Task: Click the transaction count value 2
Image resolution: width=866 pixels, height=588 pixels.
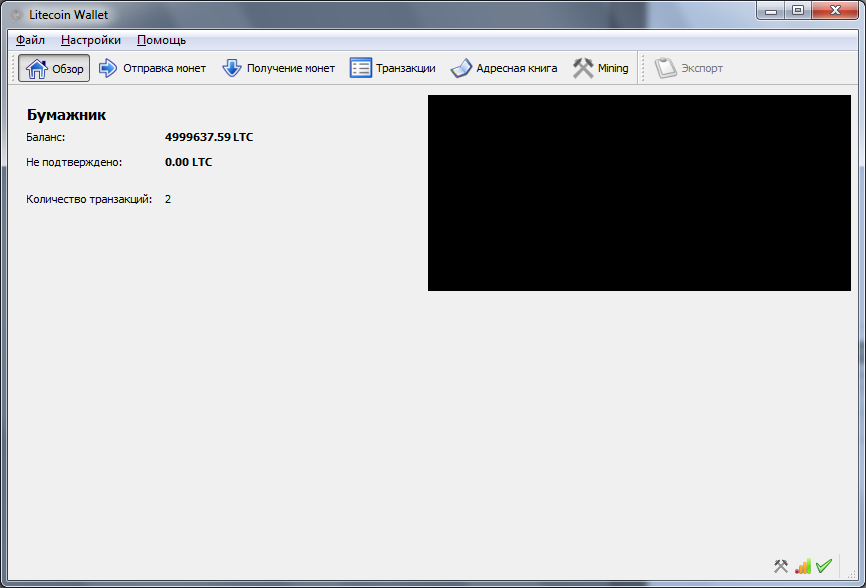Action: (x=168, y=199)
